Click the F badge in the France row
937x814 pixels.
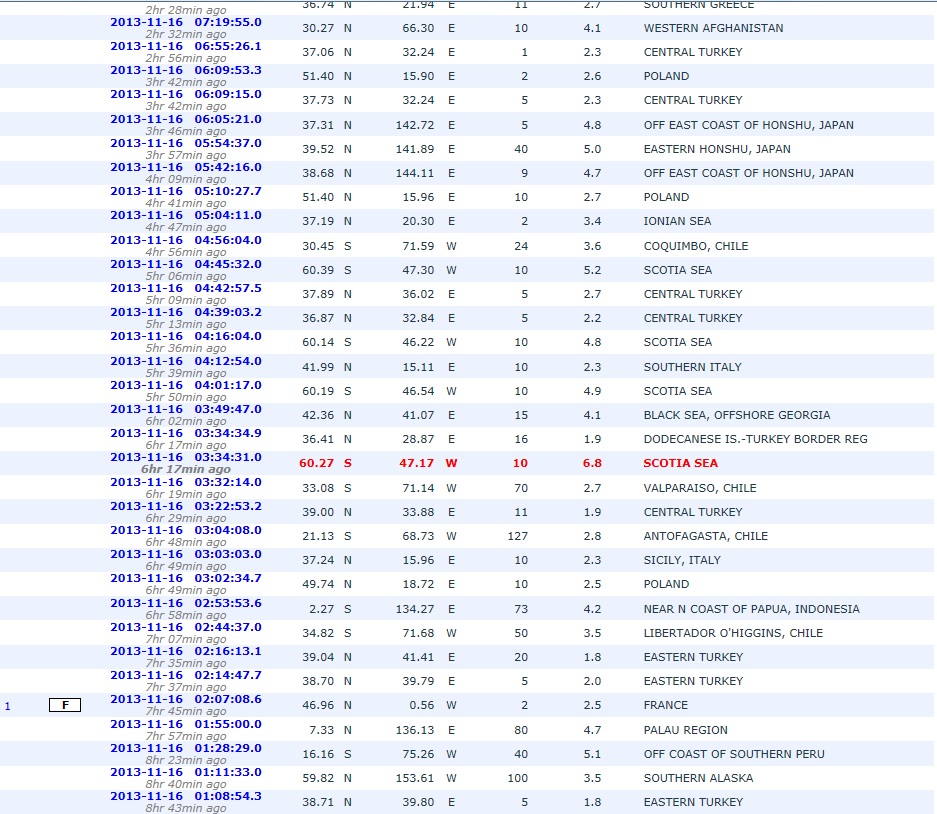[x=65, y=705]
